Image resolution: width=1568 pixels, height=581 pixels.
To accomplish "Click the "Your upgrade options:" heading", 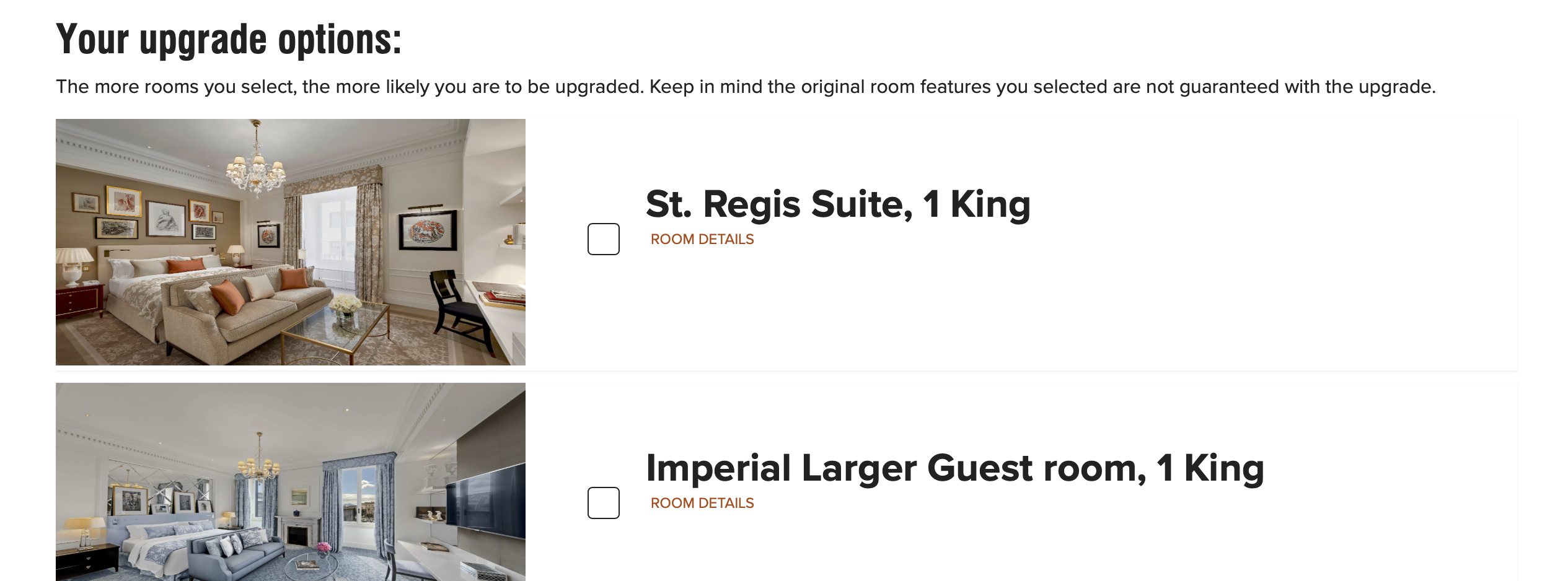I will (x=229, y=40).
